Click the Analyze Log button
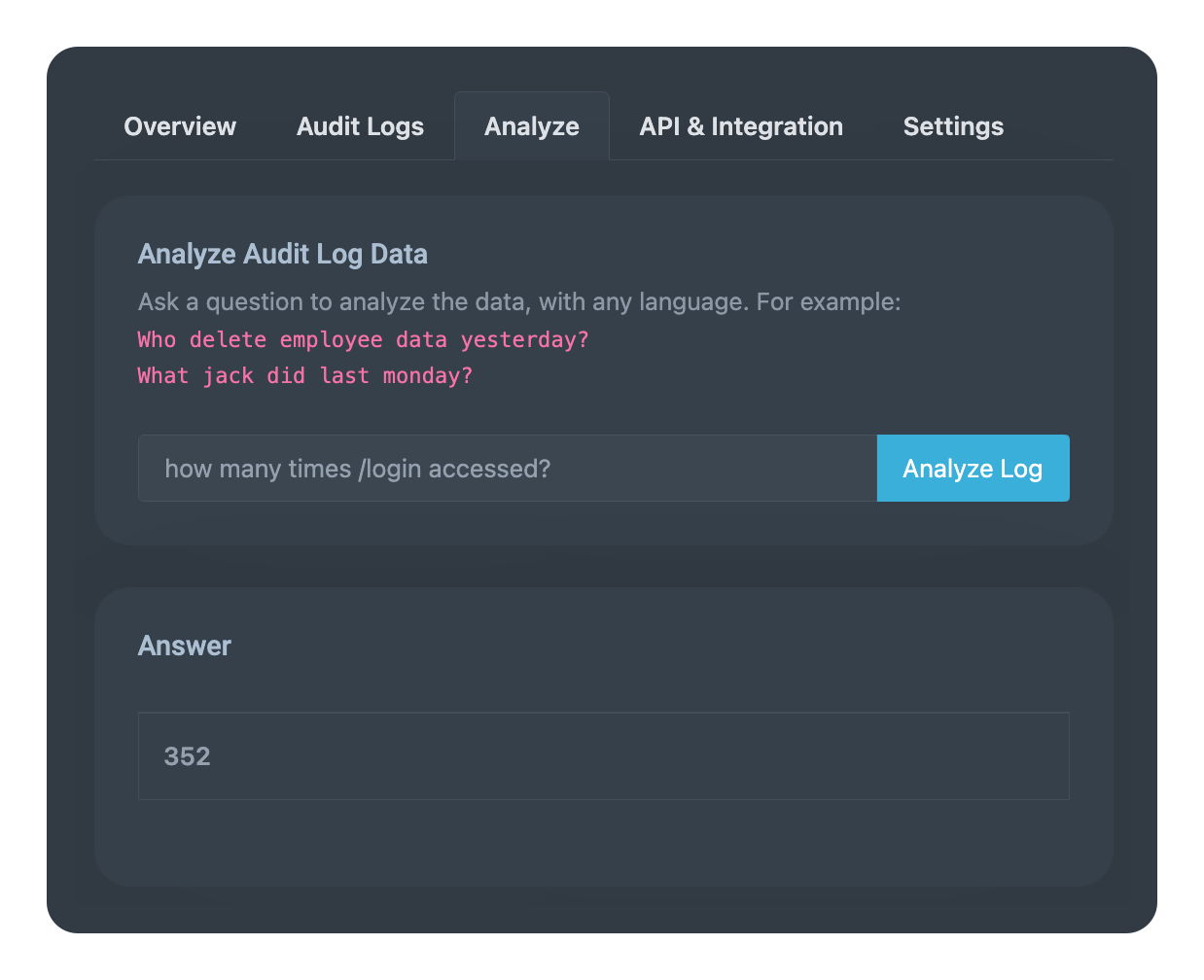The image size is (1204, 980). point(973,468)
